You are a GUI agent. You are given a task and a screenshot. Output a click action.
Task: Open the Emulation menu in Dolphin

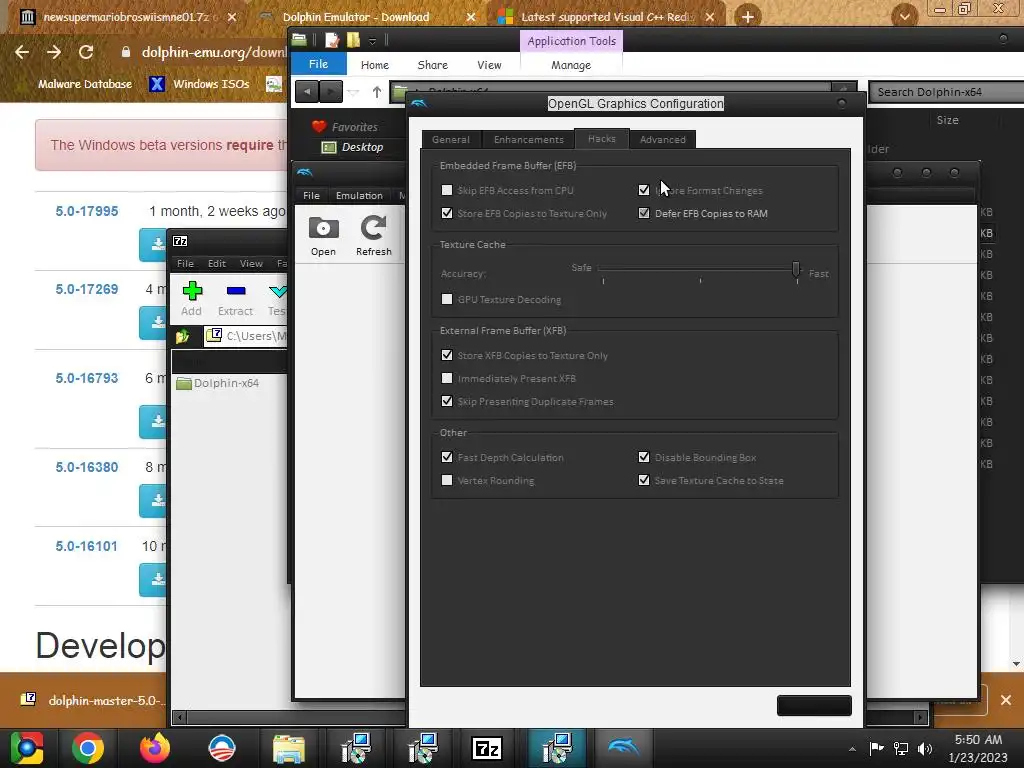[359, 195]
